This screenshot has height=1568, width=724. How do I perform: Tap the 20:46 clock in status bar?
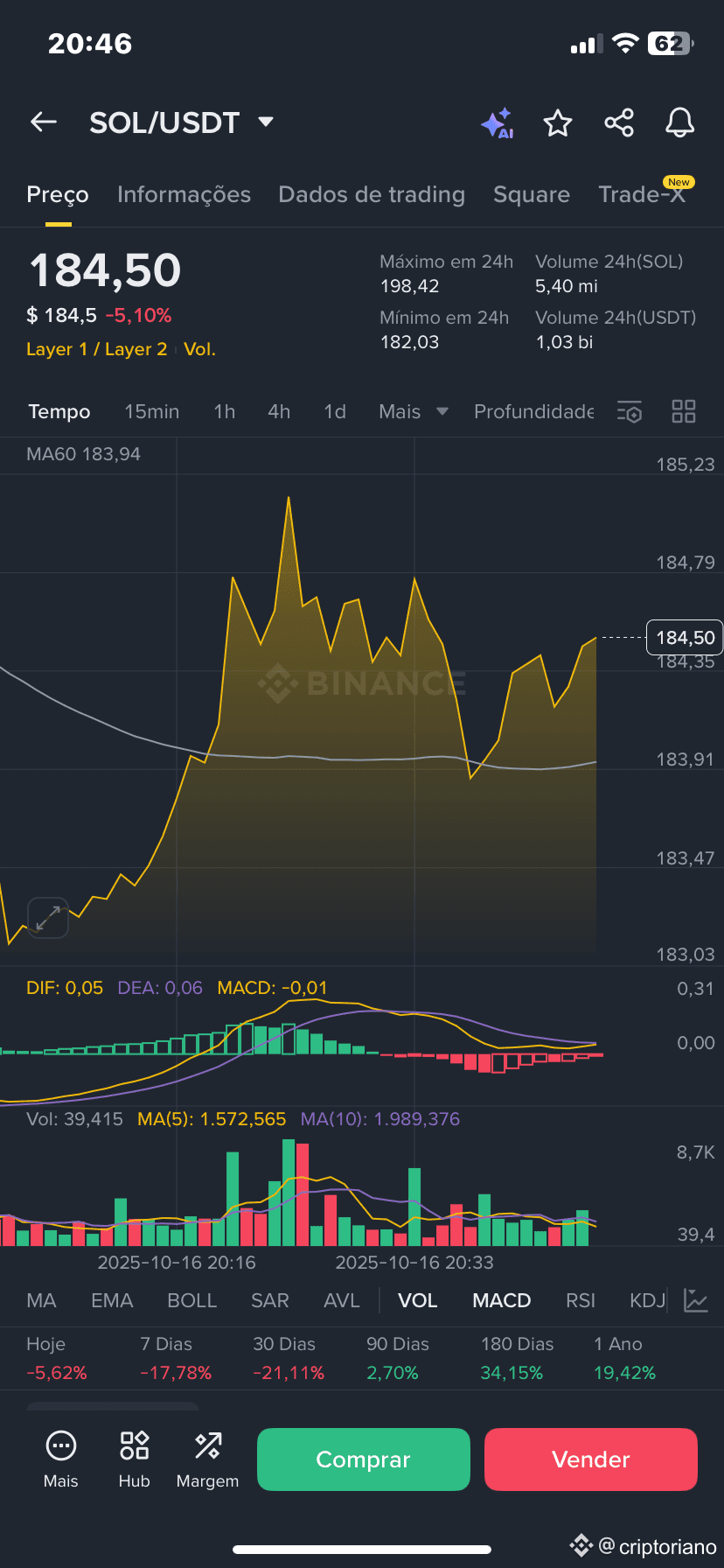pyautogui.click(x=90, y=44)
